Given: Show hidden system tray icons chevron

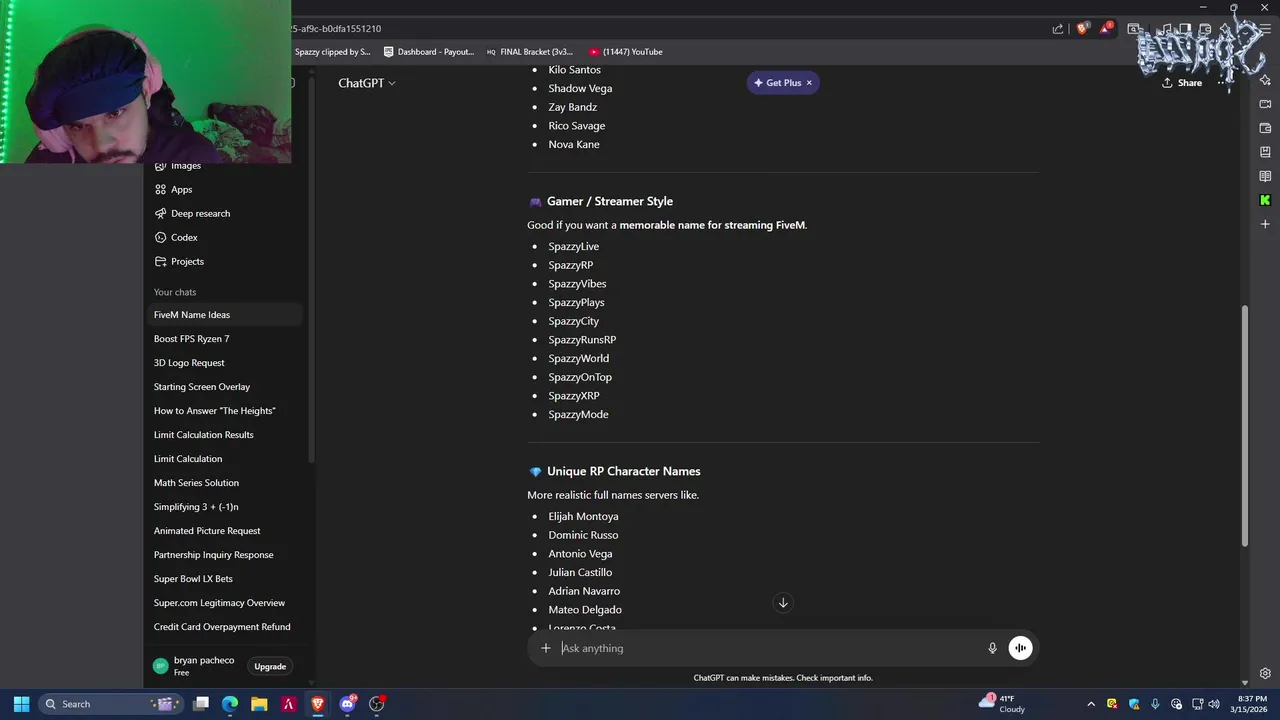Looking at the screenshot, I should [1091, 704].
